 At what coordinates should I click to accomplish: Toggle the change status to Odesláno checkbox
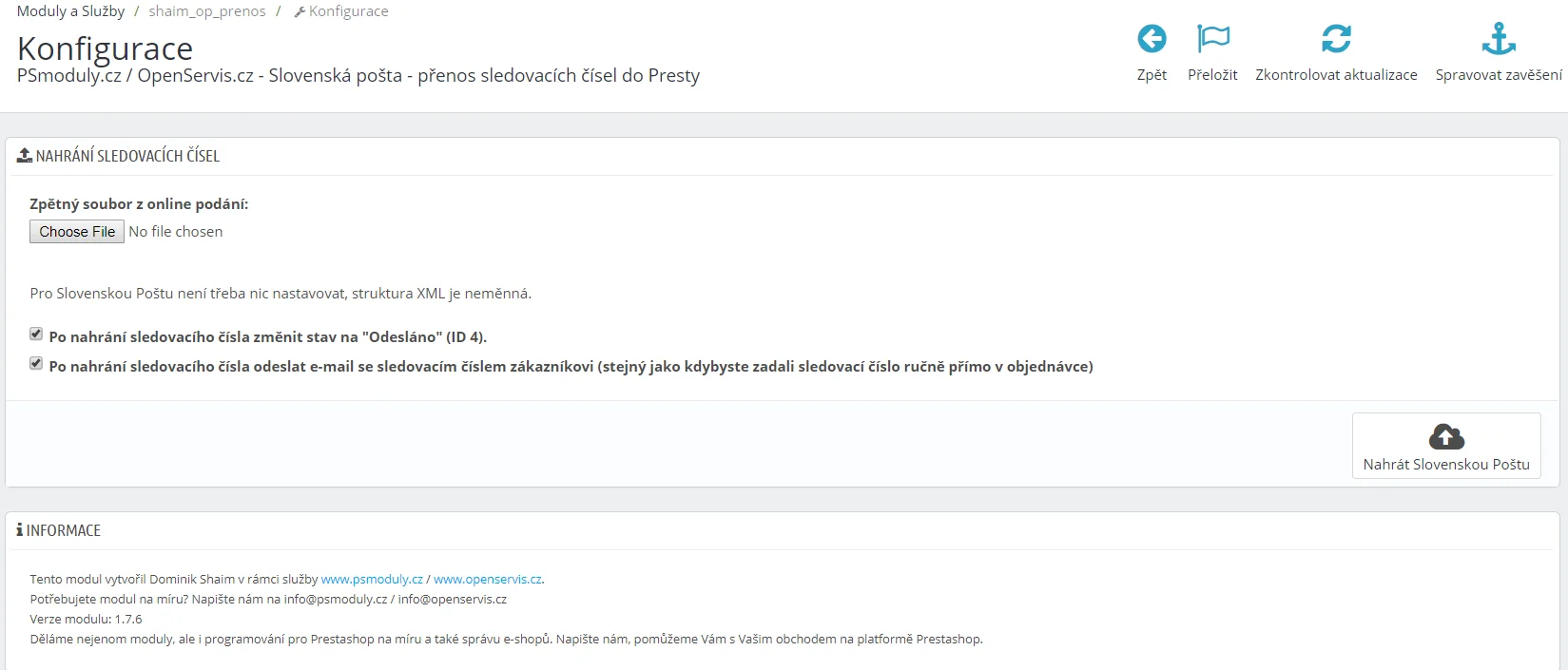pos(36,334)
